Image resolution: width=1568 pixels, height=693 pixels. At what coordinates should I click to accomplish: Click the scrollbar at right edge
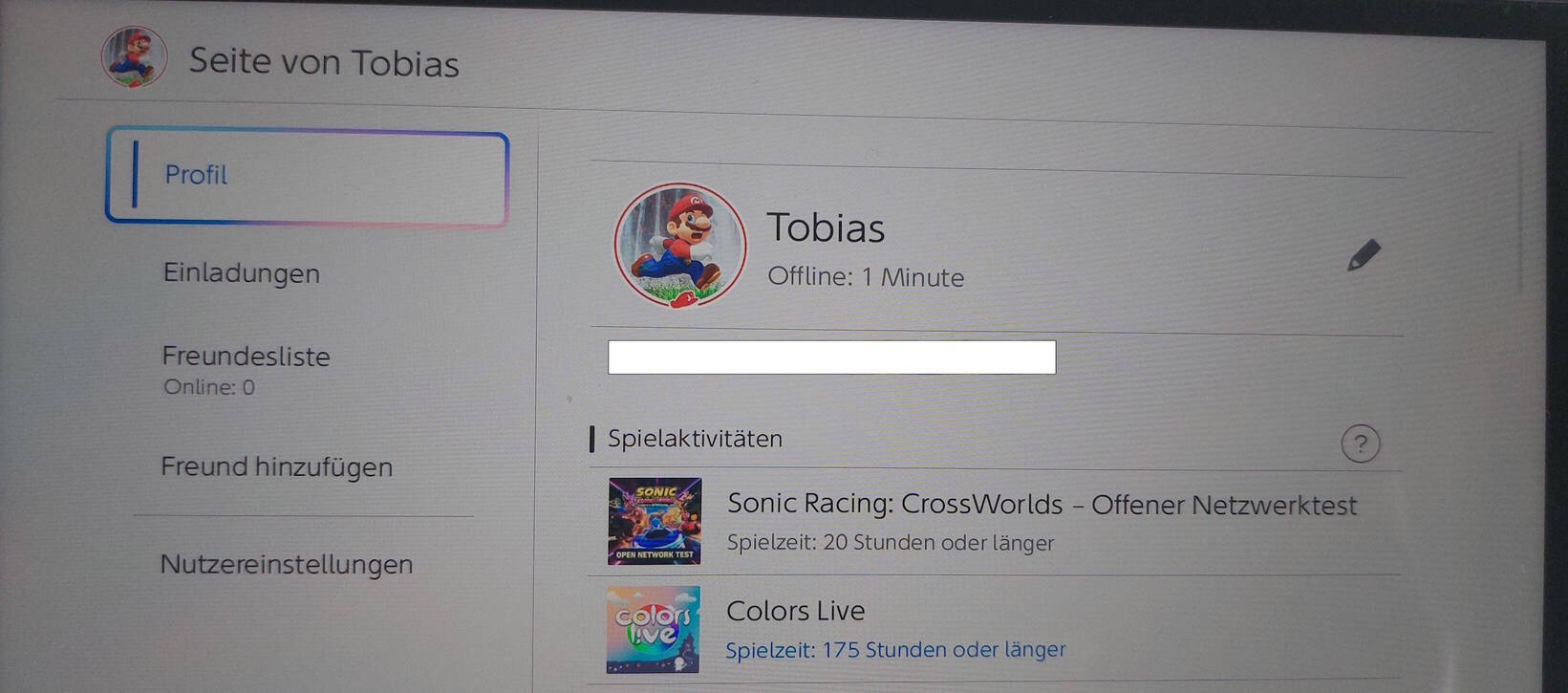coord(1518,218)
